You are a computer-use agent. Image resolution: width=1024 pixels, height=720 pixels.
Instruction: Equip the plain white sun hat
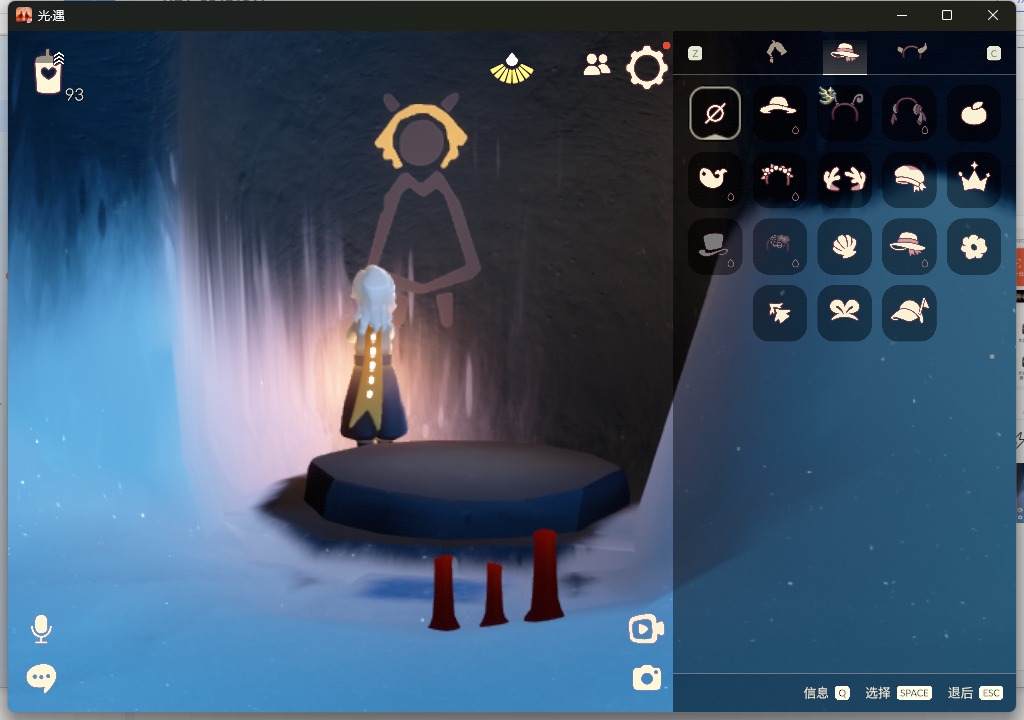coord(779,113)
